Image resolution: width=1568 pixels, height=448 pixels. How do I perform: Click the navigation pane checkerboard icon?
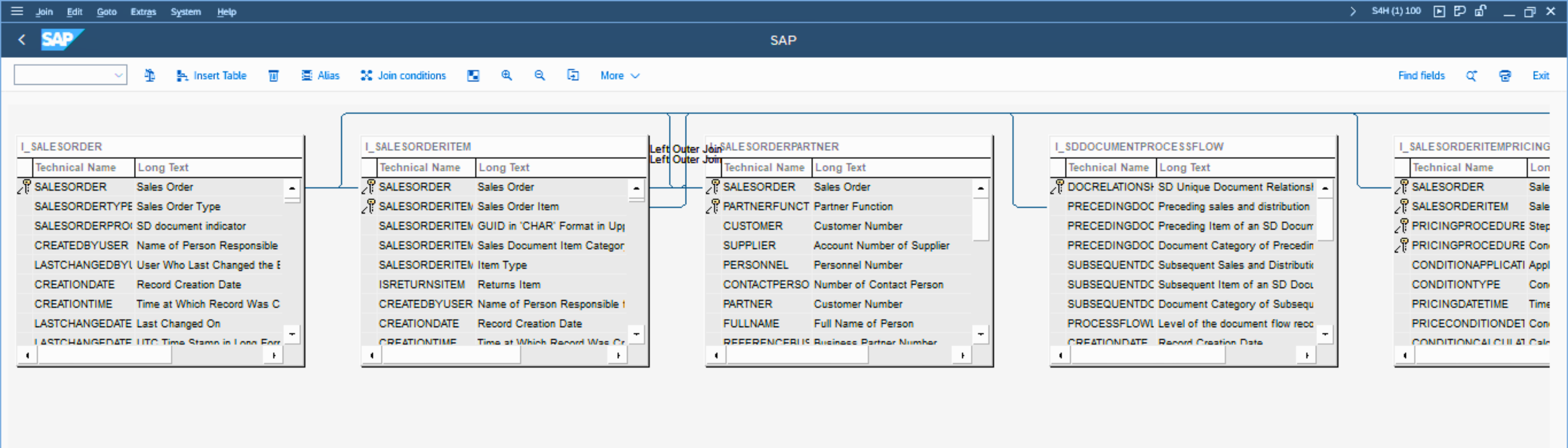coord(473,75)
